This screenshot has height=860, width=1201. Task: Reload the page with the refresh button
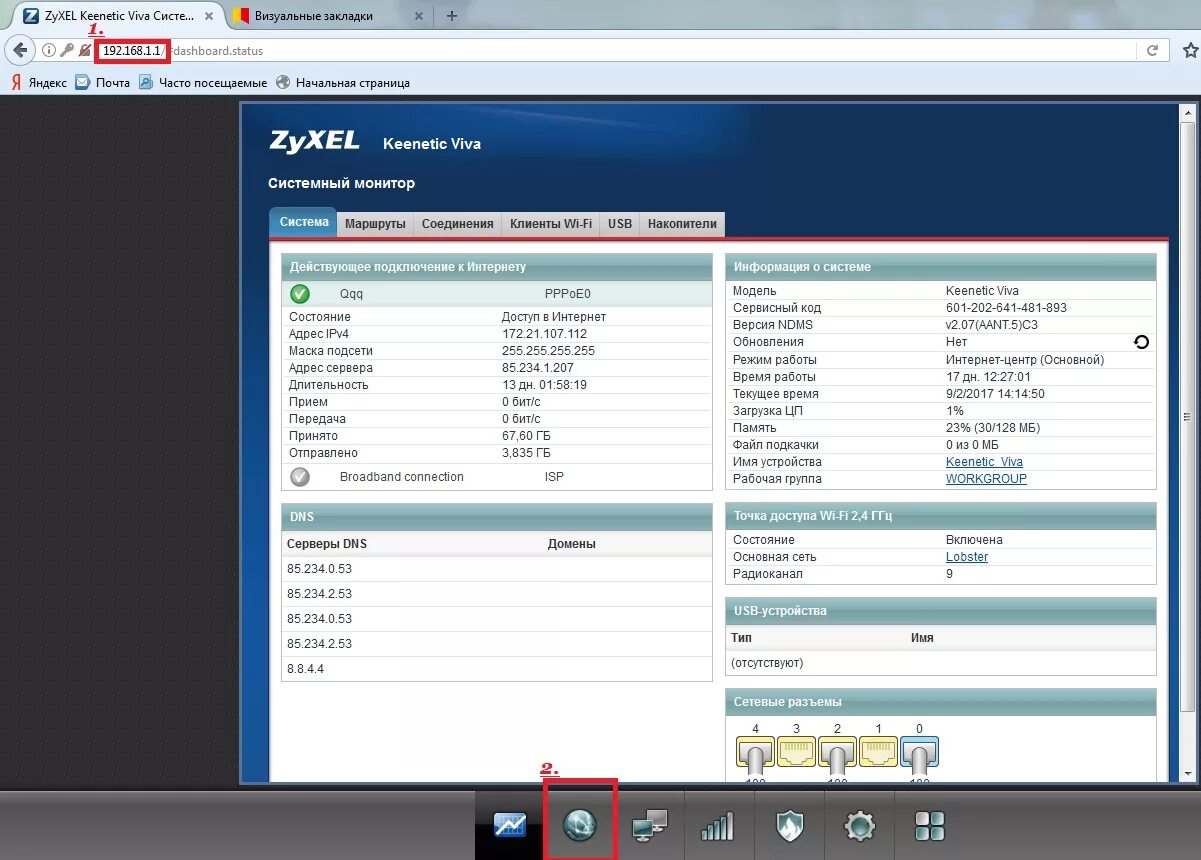point(1153,50)
